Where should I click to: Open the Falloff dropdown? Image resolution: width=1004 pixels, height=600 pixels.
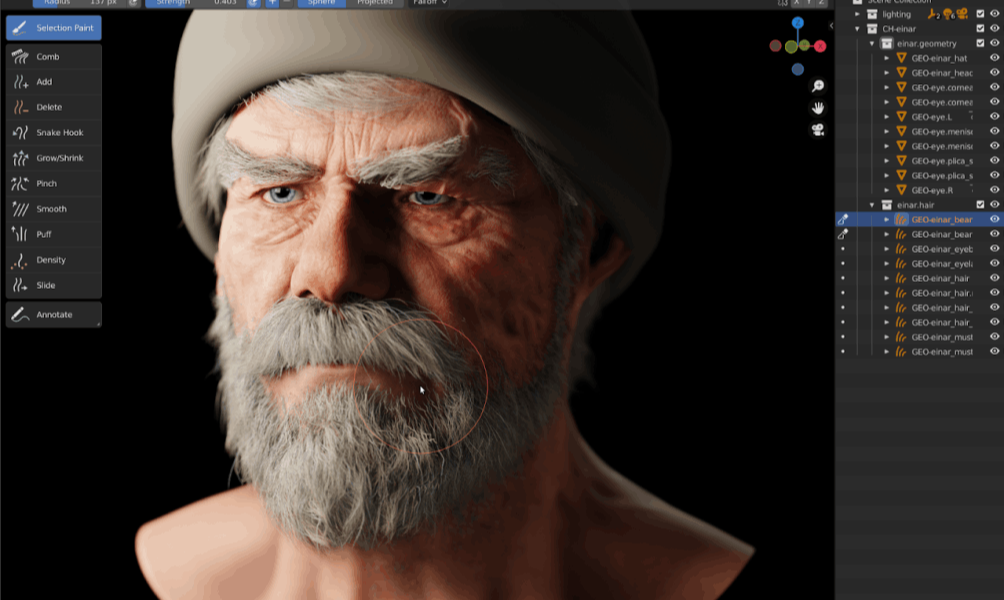point(430,3)
